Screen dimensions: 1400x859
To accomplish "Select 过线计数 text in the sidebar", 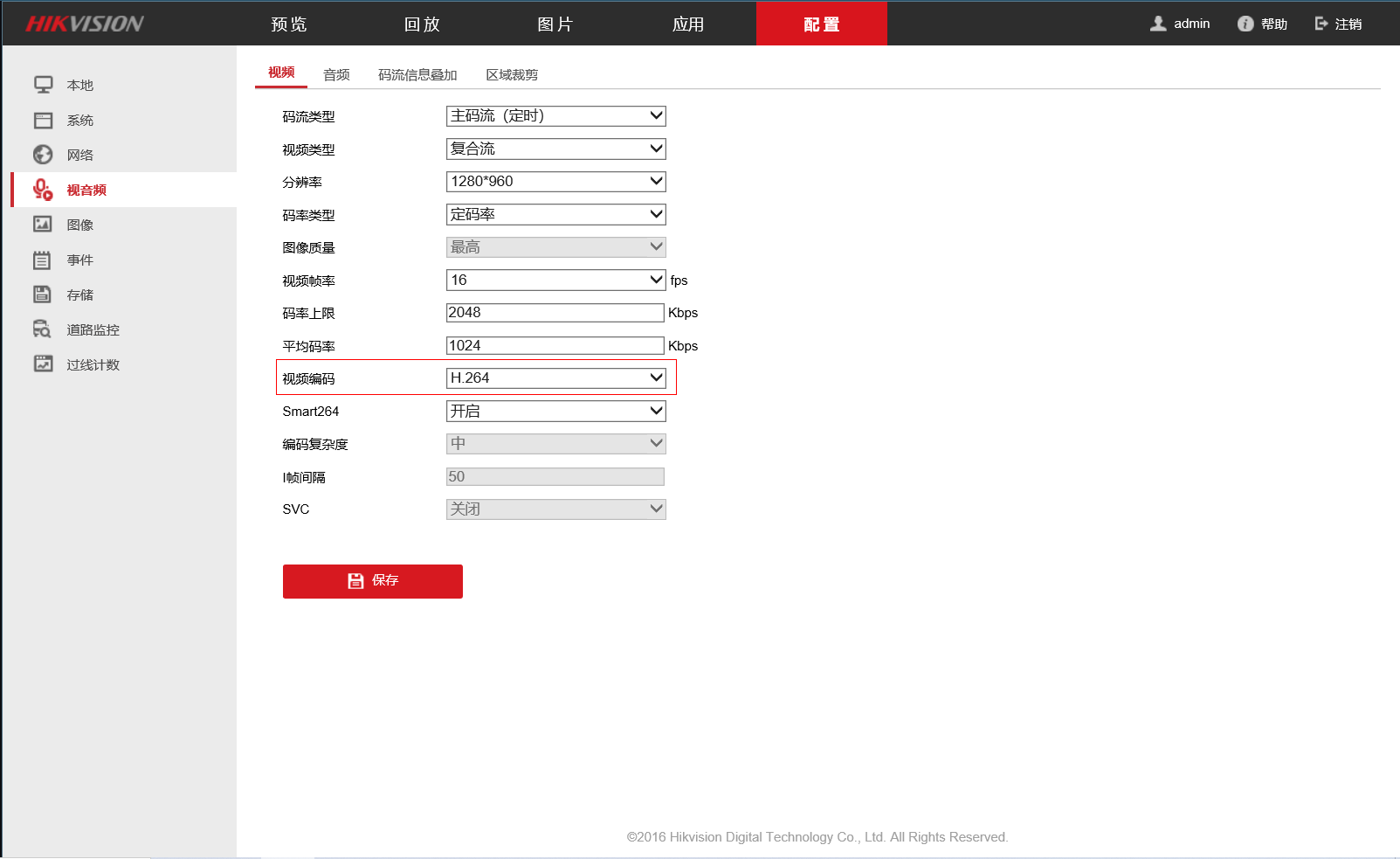I will click(93, 365).
